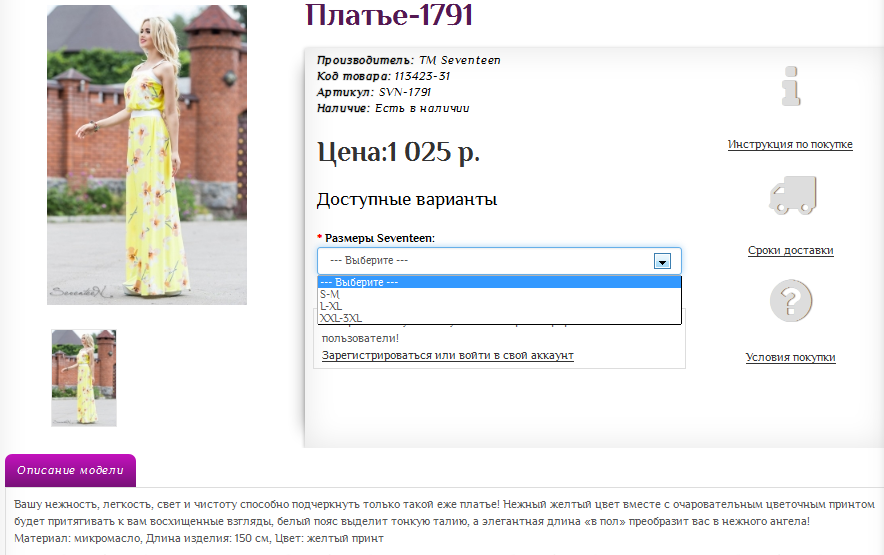
Task: Select size S-M in the list
Action: click(x=499, y=294)
